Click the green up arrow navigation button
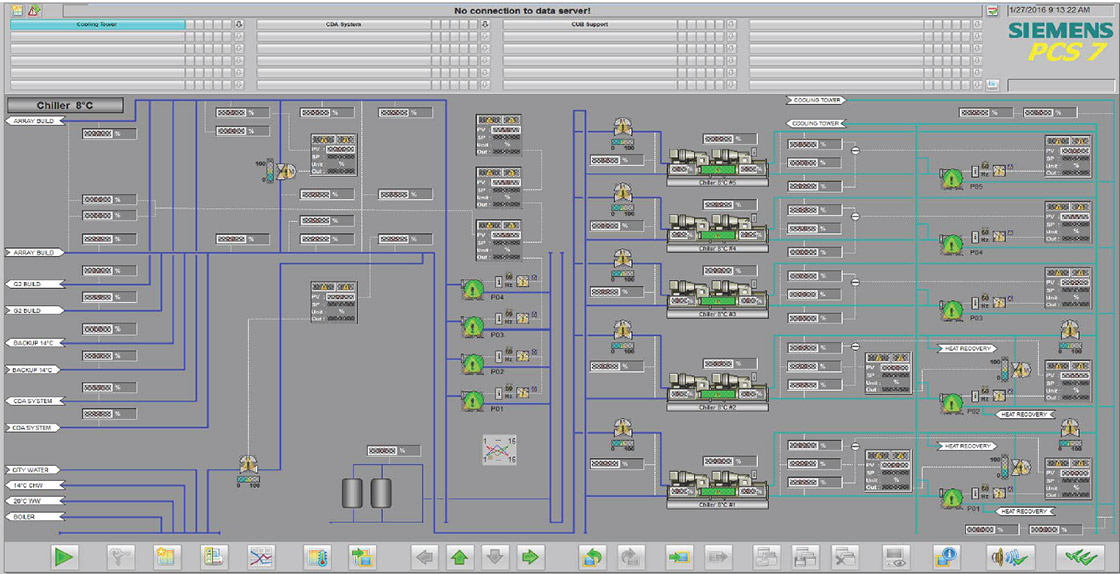The width and height of the screenshot is (1120, 574). 459,556
